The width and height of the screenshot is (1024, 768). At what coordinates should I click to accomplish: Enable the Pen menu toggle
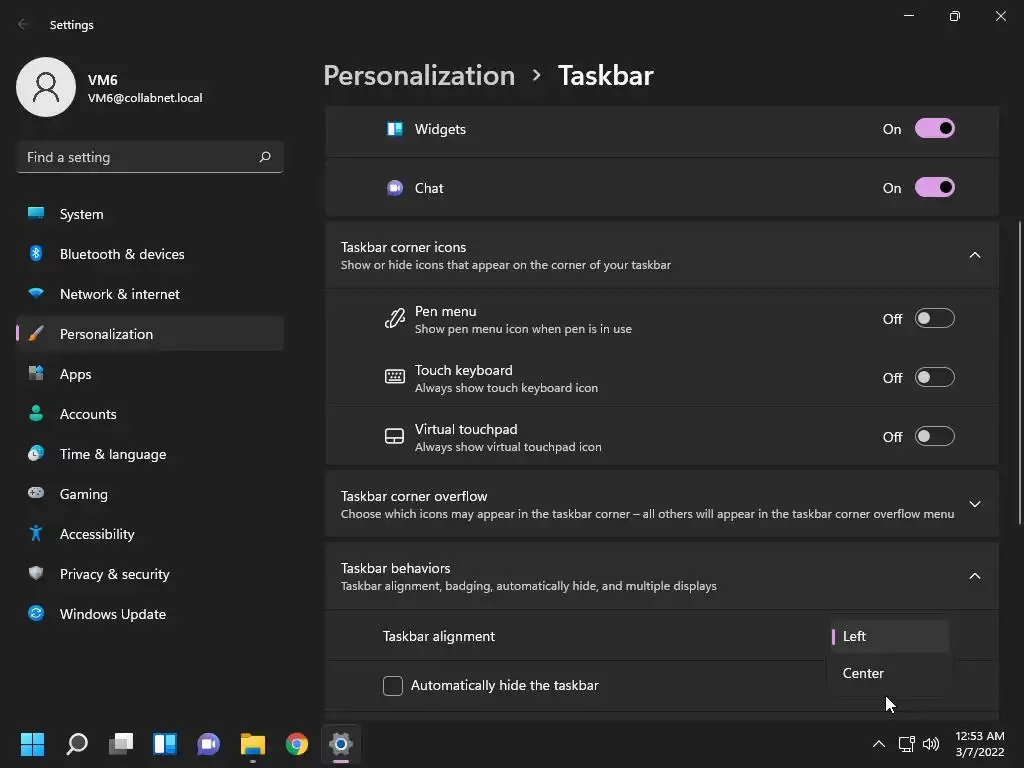935,319
